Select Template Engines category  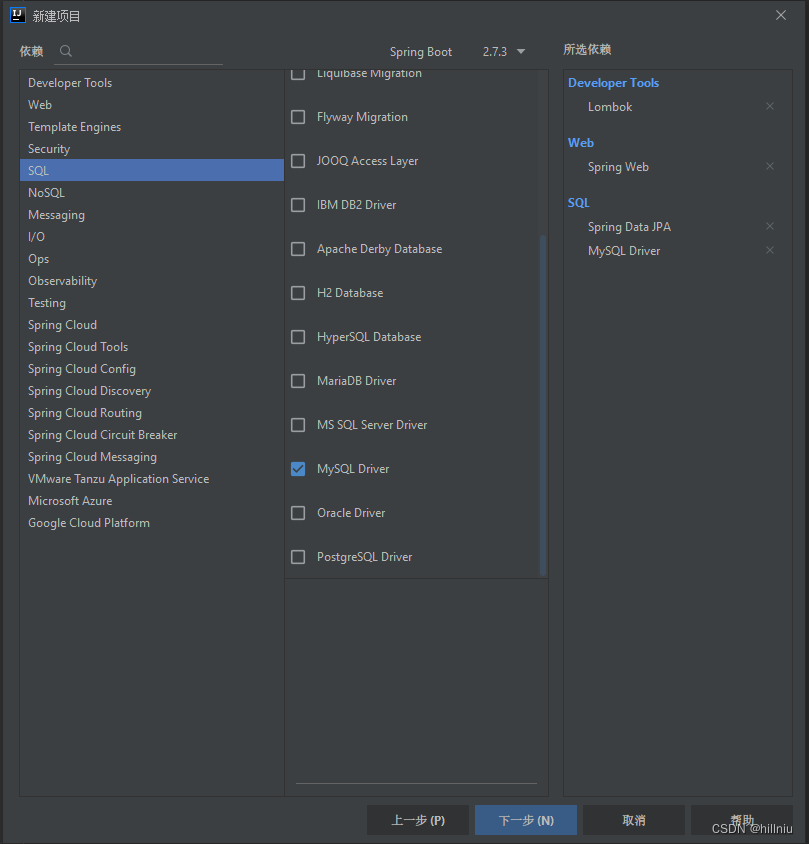(x=152, y=127)
